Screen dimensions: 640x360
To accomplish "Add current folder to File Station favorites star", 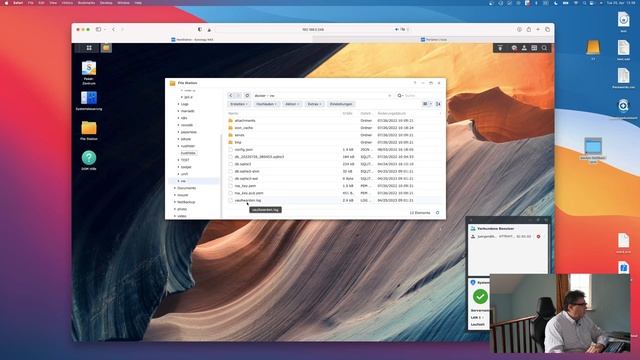I will (x=389, y=96).
